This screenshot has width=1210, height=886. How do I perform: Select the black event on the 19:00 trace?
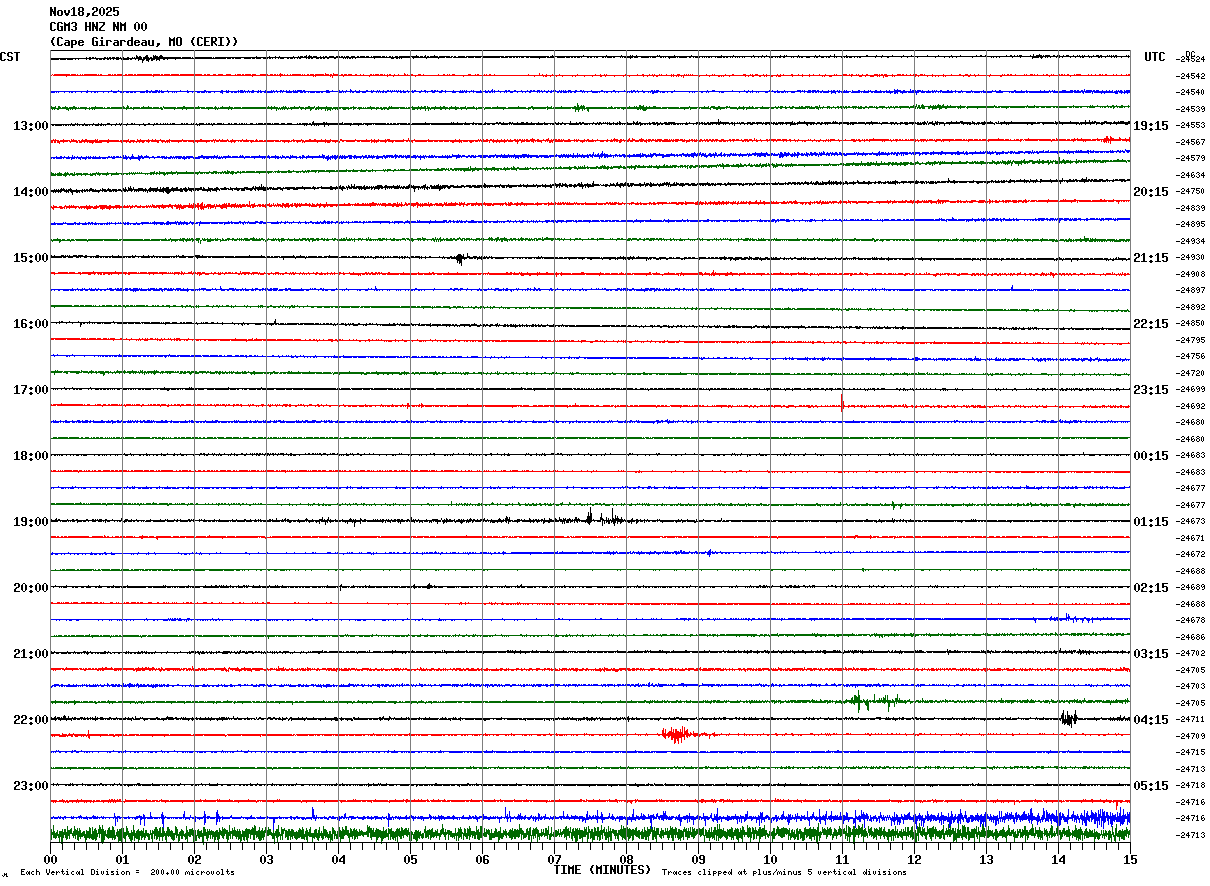point(602,517)
